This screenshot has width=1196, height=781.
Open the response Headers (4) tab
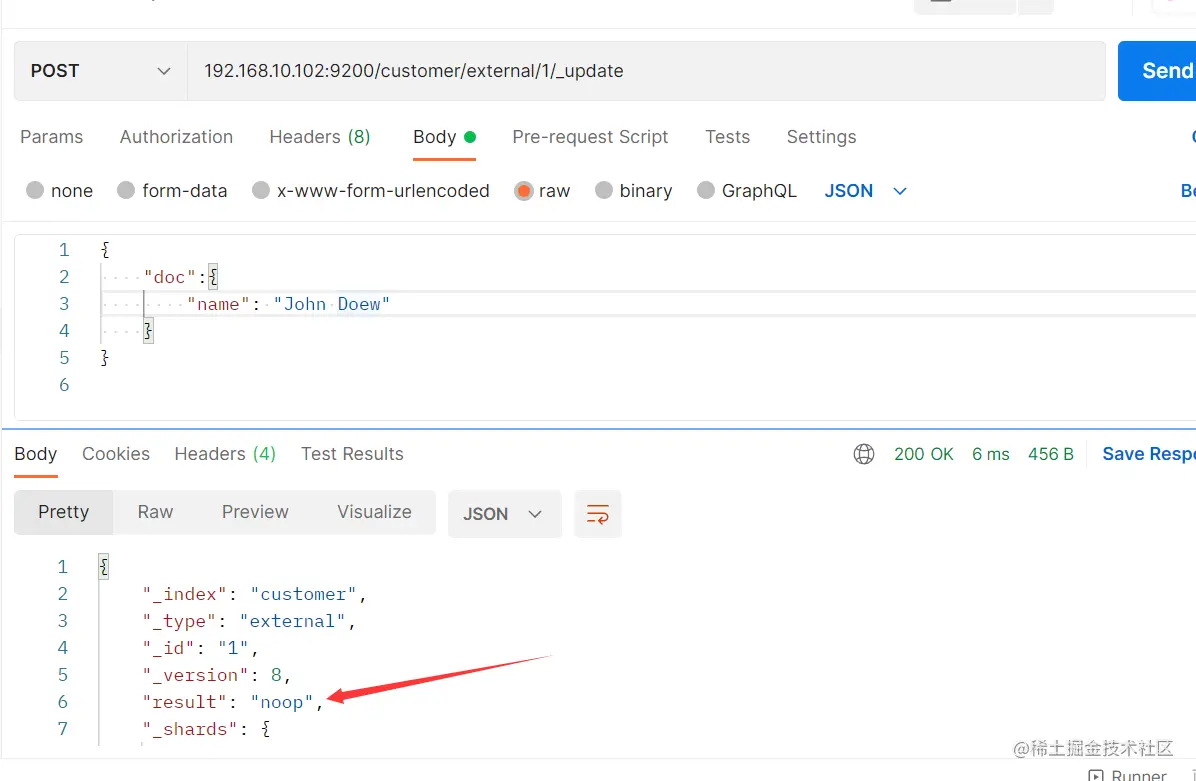225,455
